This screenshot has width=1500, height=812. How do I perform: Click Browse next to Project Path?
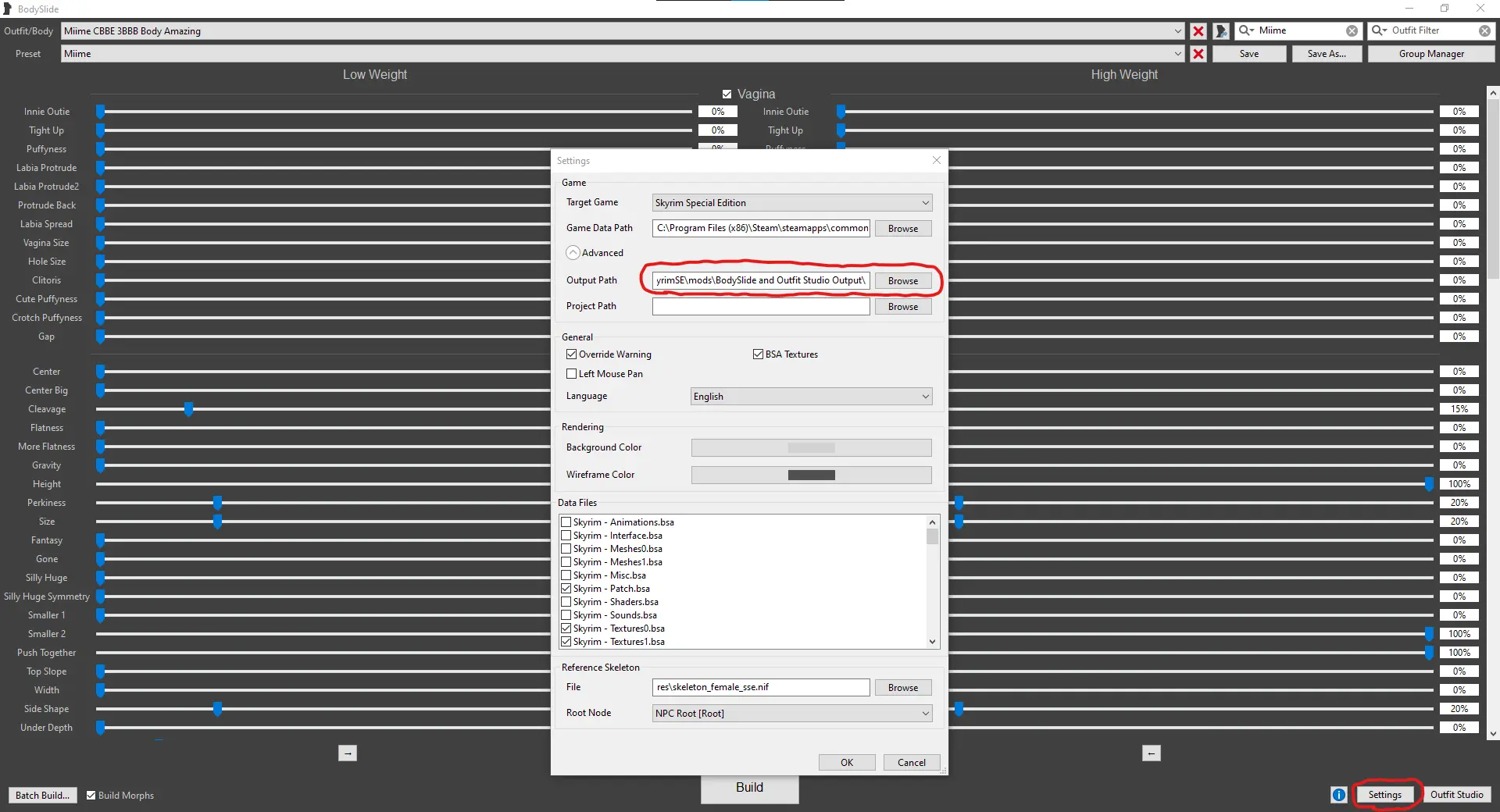click(903, 307)
